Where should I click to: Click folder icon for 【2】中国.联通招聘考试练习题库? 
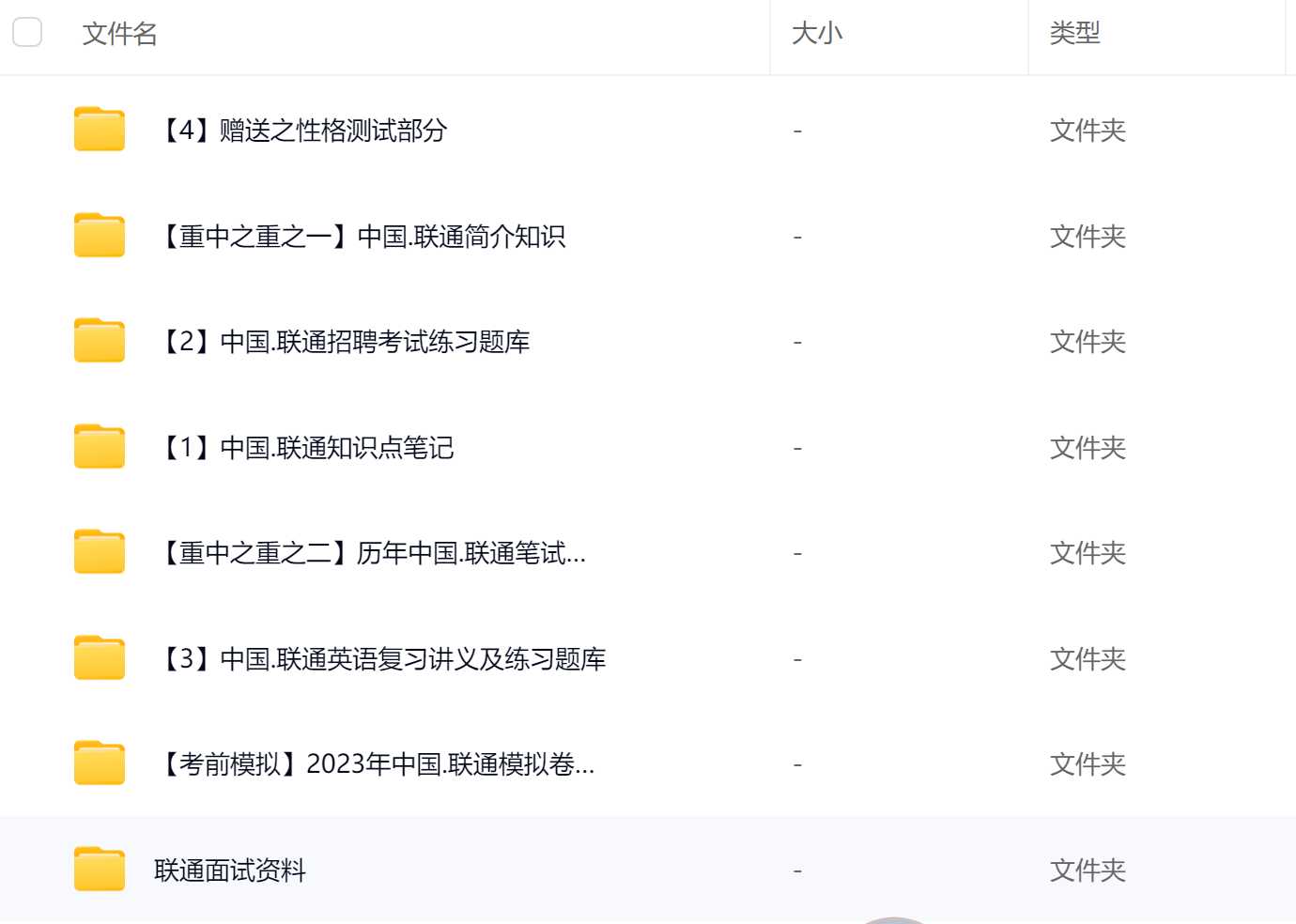pos(100,341)
